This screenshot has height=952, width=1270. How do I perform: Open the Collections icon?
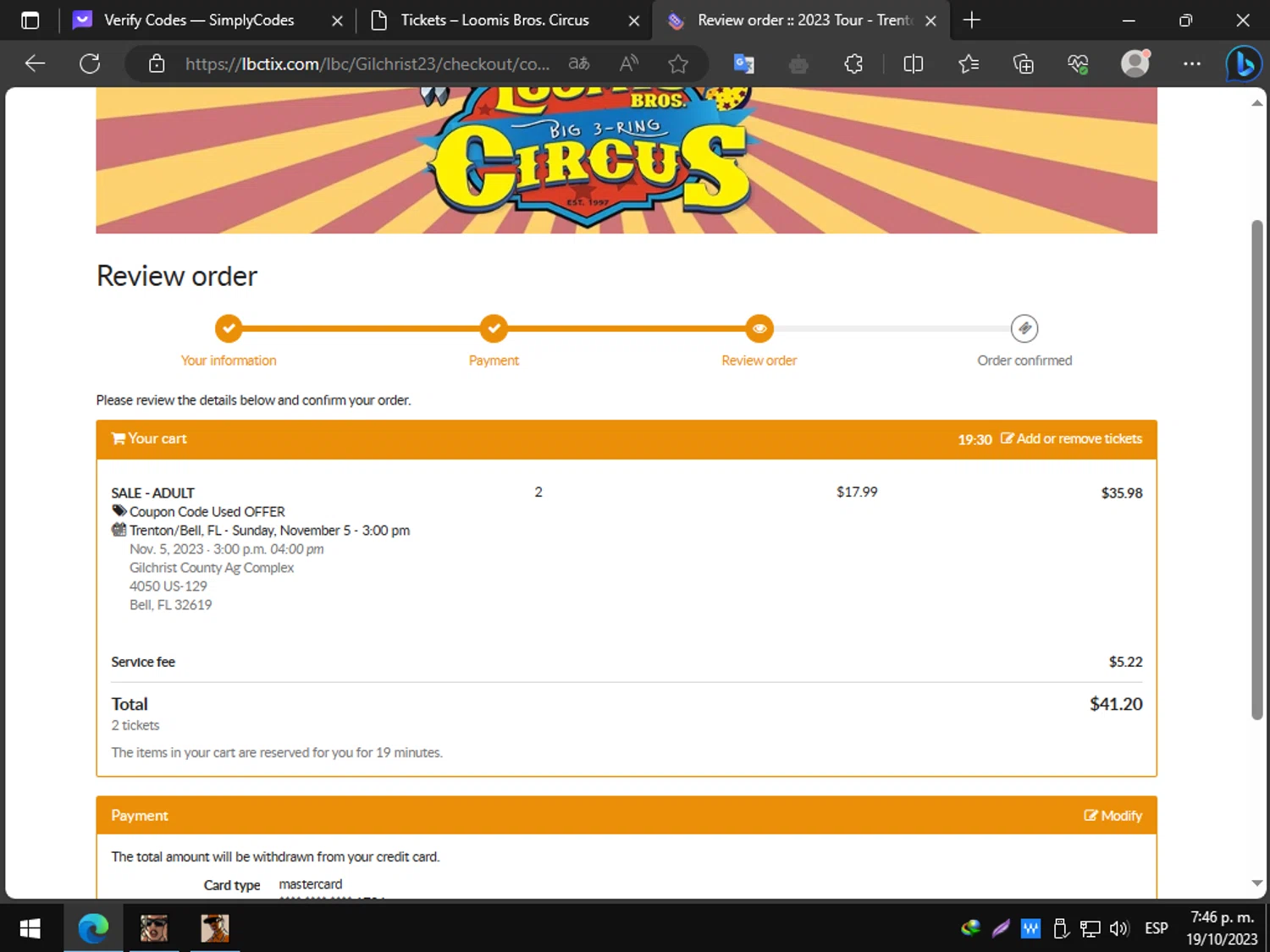coord(1023,63)
